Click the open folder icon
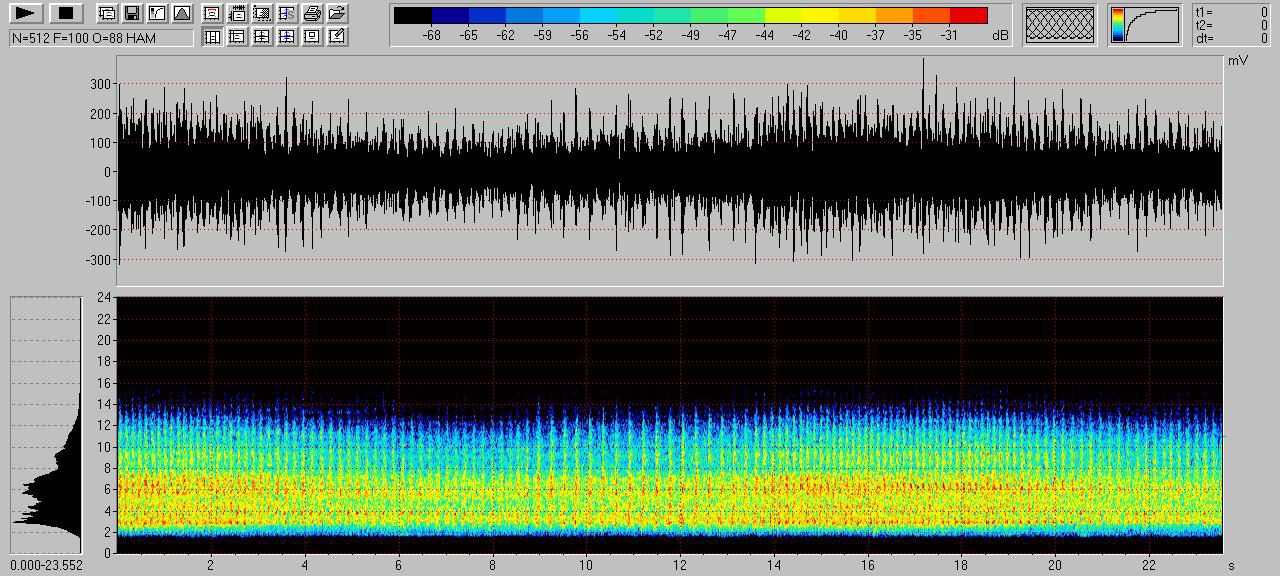The image size is (1280, 576). (337, 14)
